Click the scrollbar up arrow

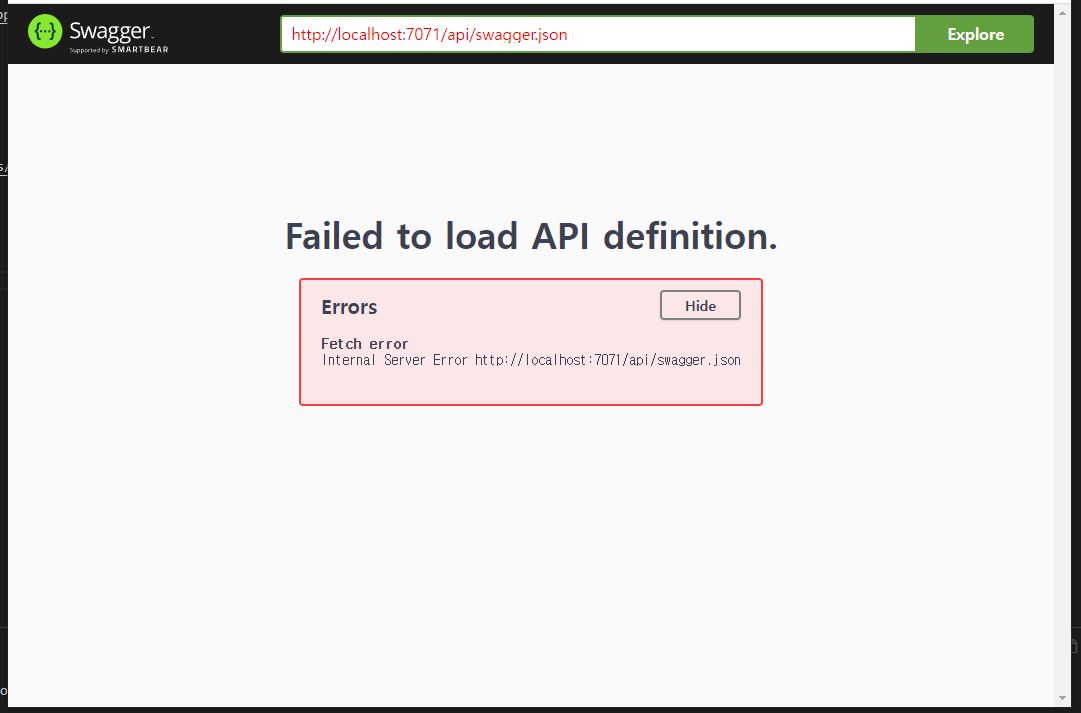[1062, 12]
